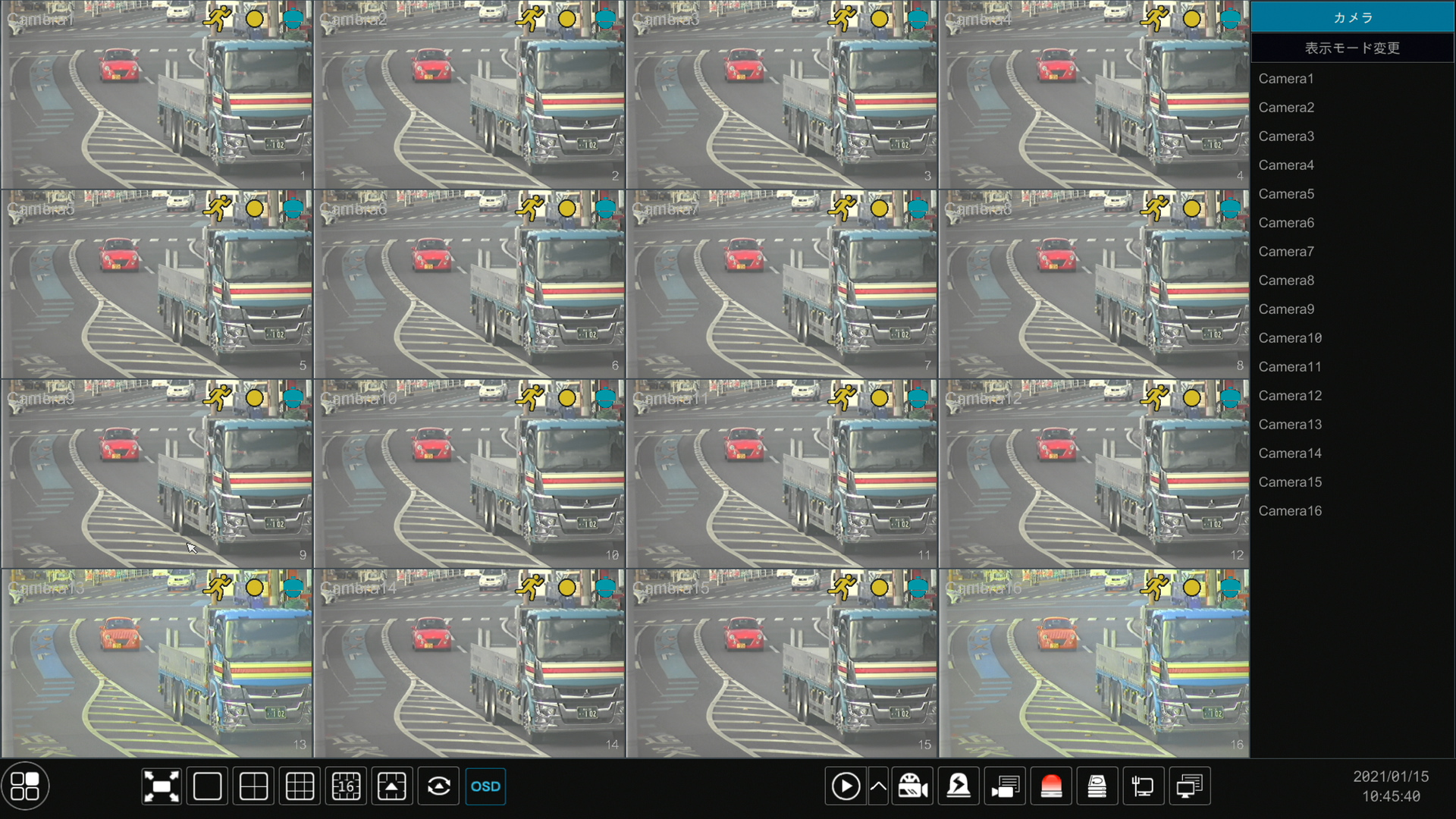Select Camera3 in the camera list
1456x819 pixels.
point(1353,136)
